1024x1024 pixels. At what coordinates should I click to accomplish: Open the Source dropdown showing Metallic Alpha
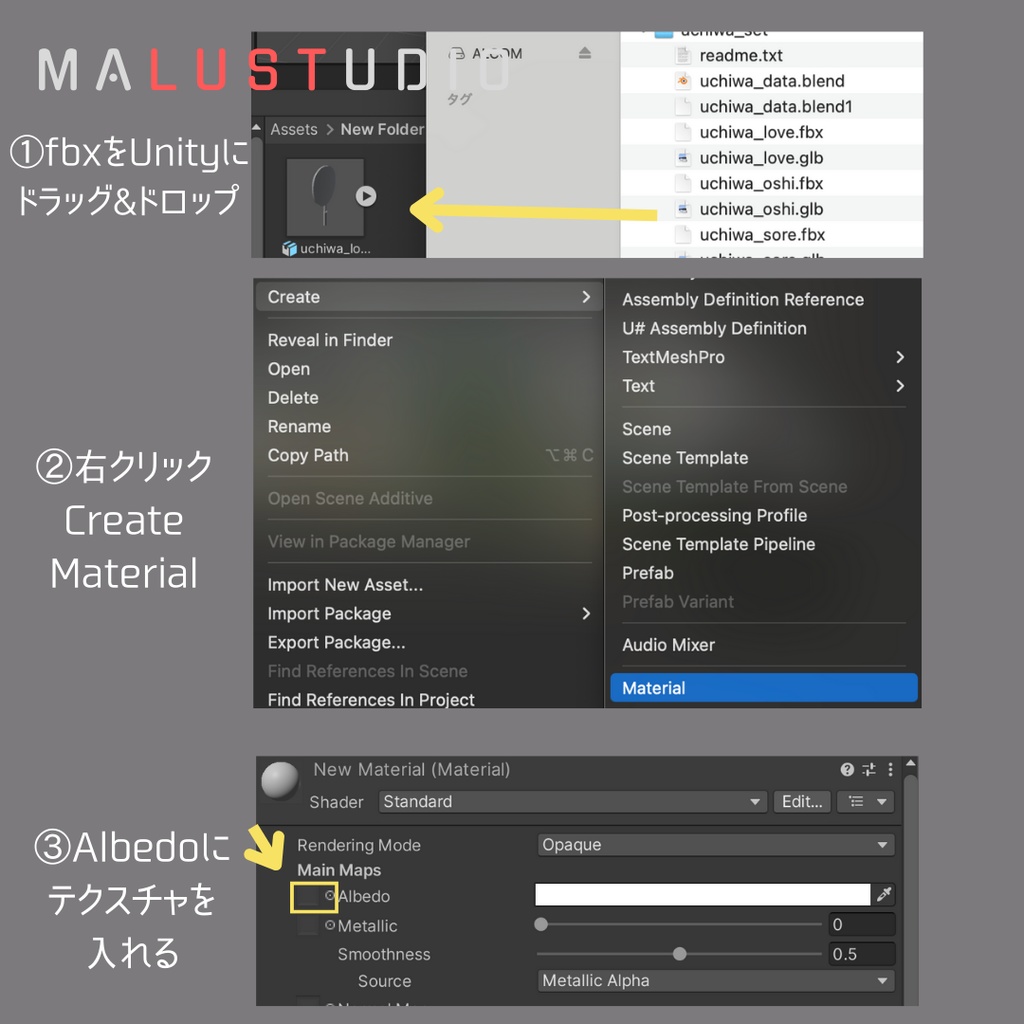(x=715, y=981)
